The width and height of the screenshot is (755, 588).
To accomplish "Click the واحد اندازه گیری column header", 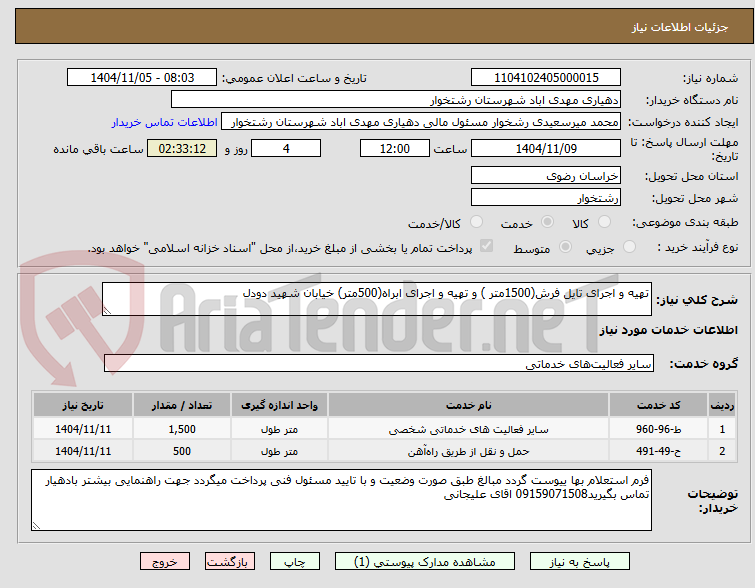I will [x=279, y=405].
